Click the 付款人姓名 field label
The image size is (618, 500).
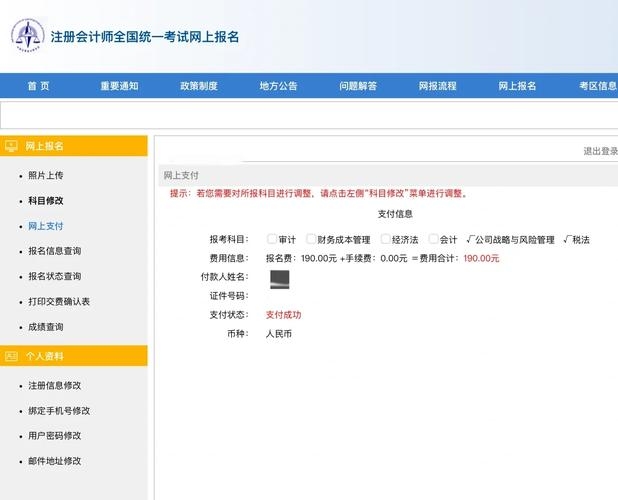pyautogui.click(x=224, y=277)
